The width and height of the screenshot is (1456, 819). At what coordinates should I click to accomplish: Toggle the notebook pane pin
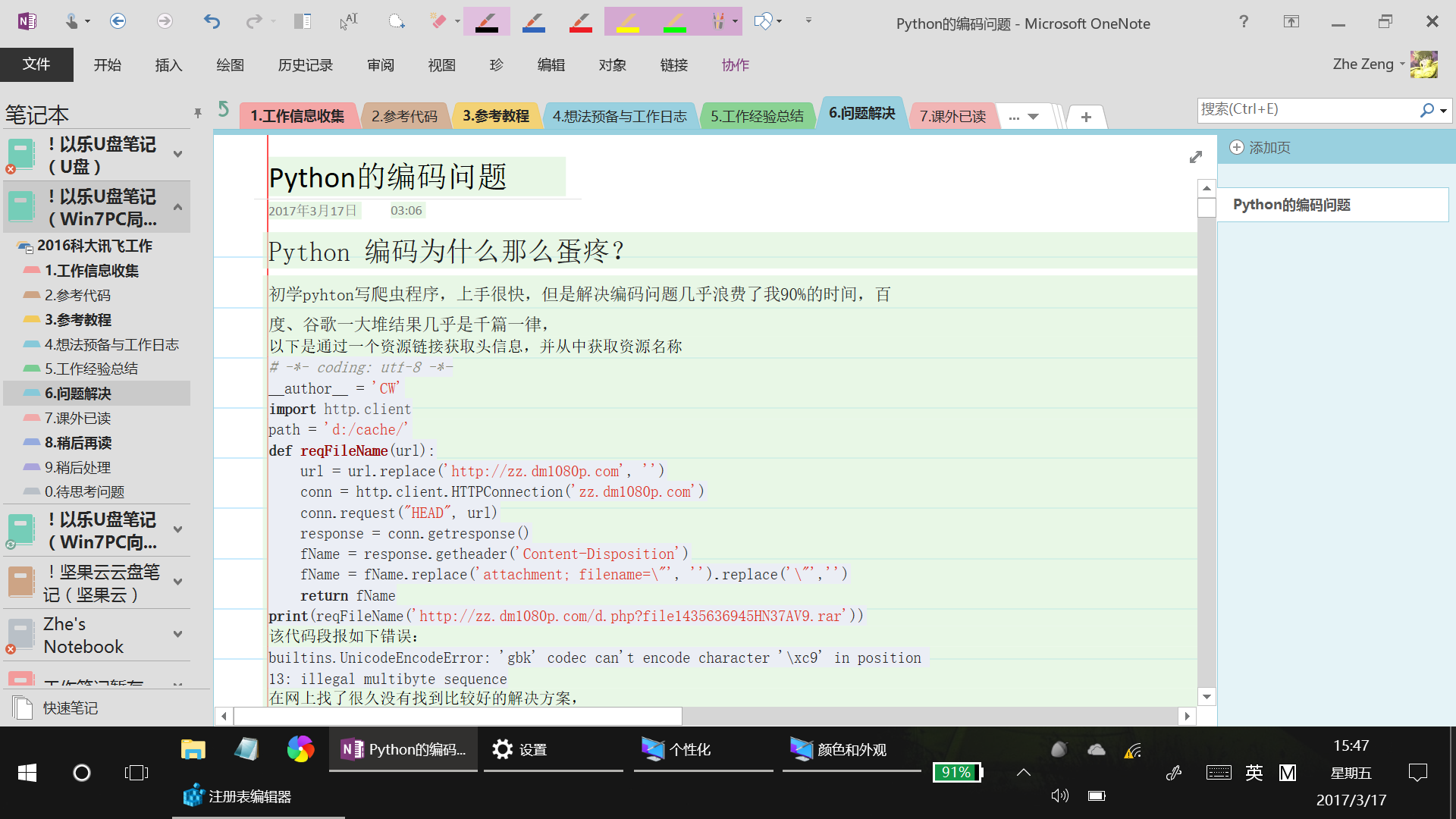198,113
